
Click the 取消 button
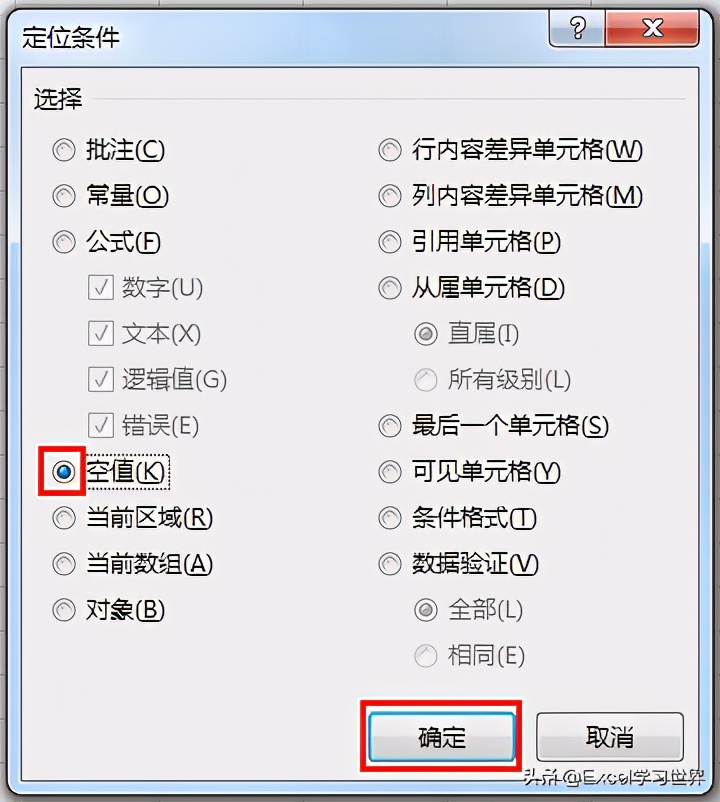609,738
